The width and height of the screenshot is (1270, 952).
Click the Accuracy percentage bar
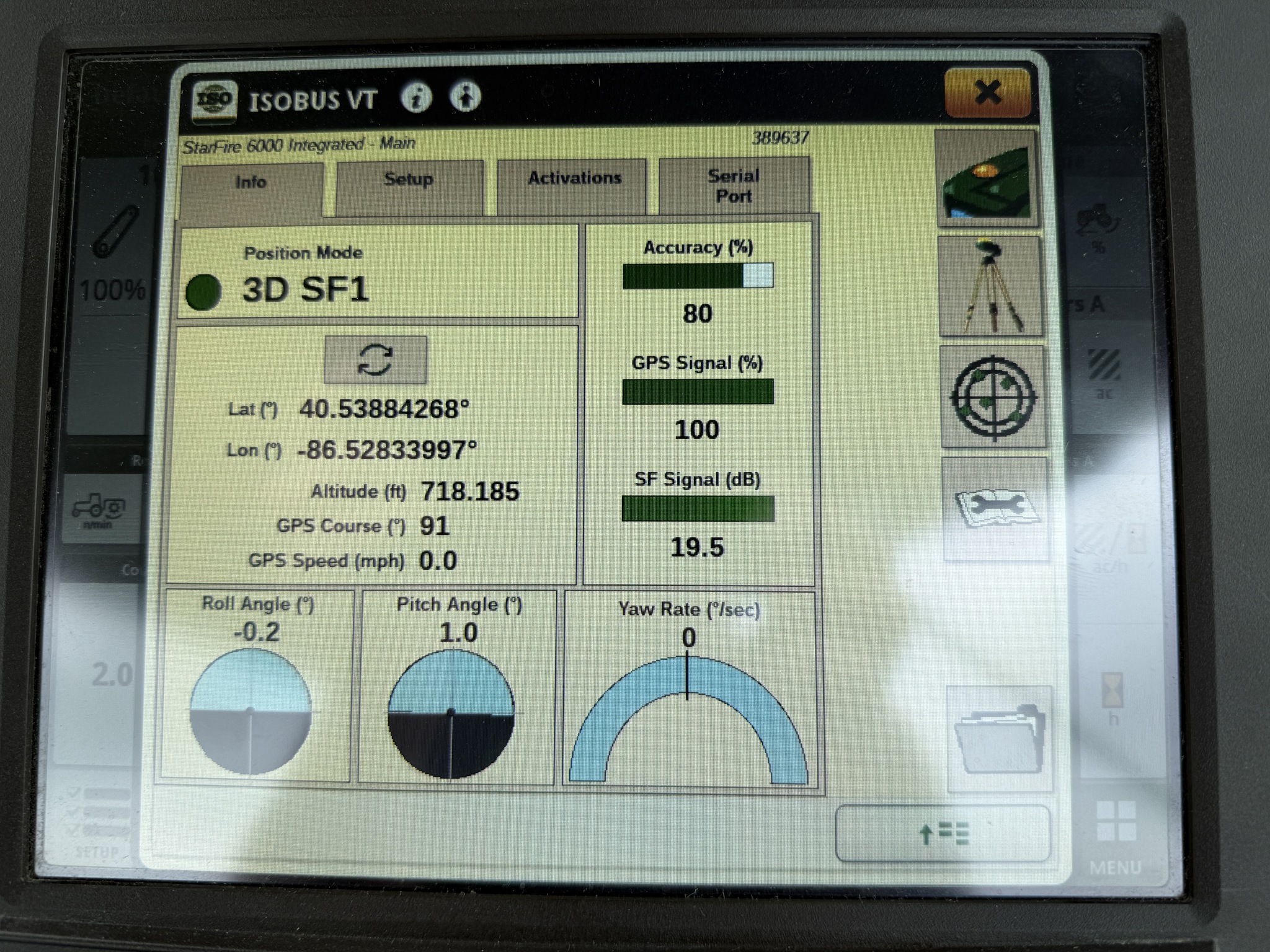click(698, 276)
